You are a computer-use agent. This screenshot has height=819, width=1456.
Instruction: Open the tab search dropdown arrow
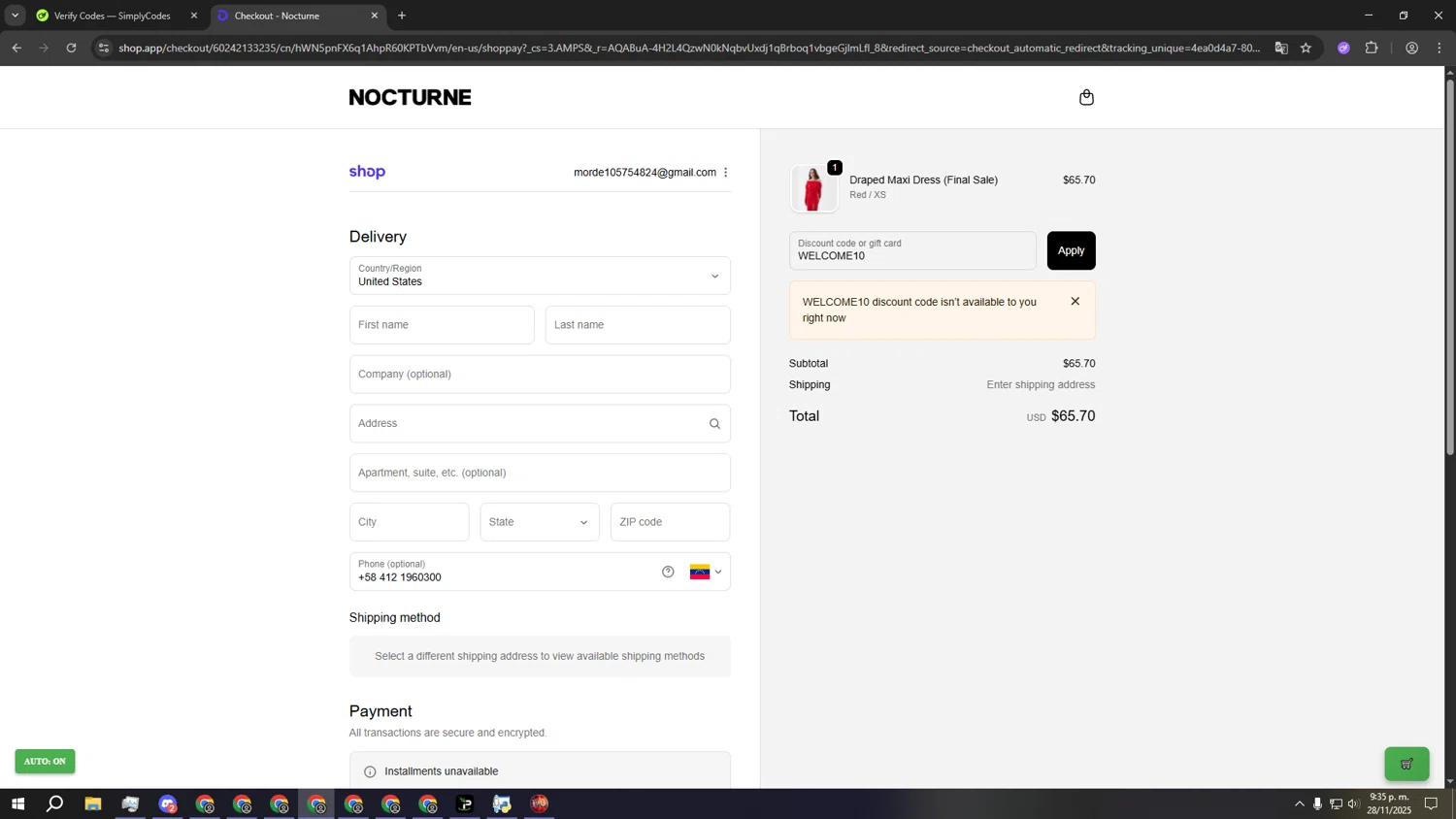15,16
